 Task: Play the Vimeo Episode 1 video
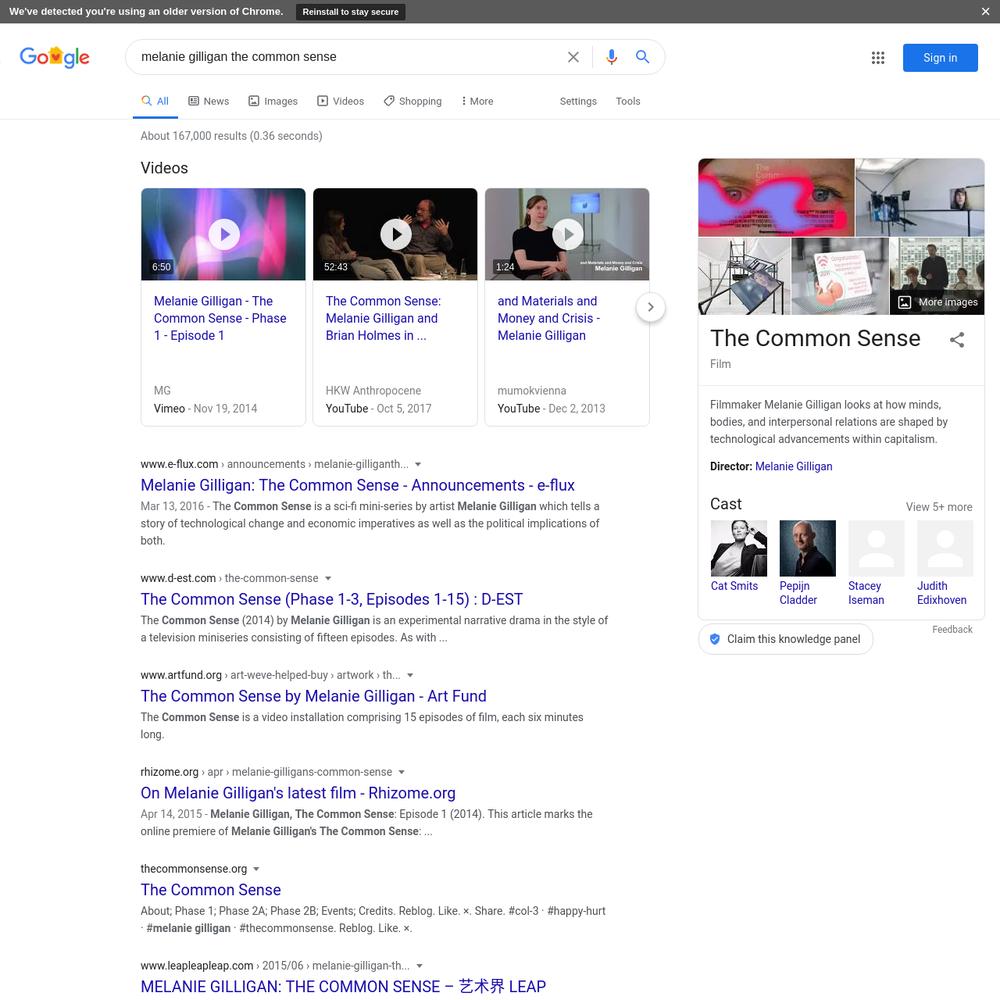224,234
